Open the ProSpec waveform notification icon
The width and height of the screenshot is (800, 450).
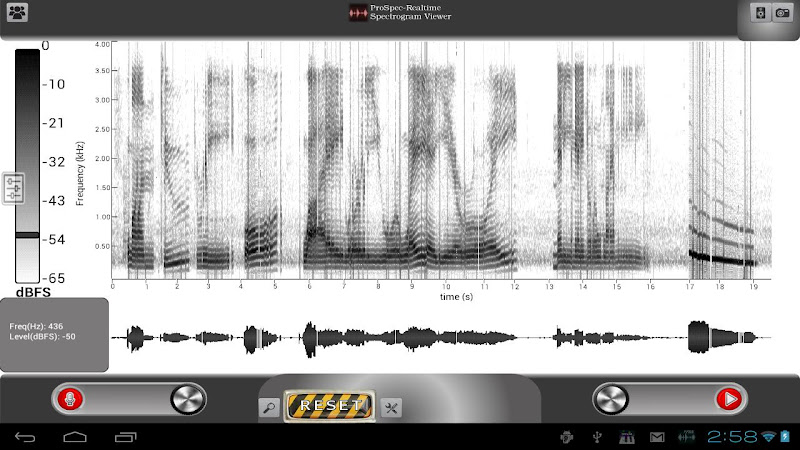[x=686, y=437]
